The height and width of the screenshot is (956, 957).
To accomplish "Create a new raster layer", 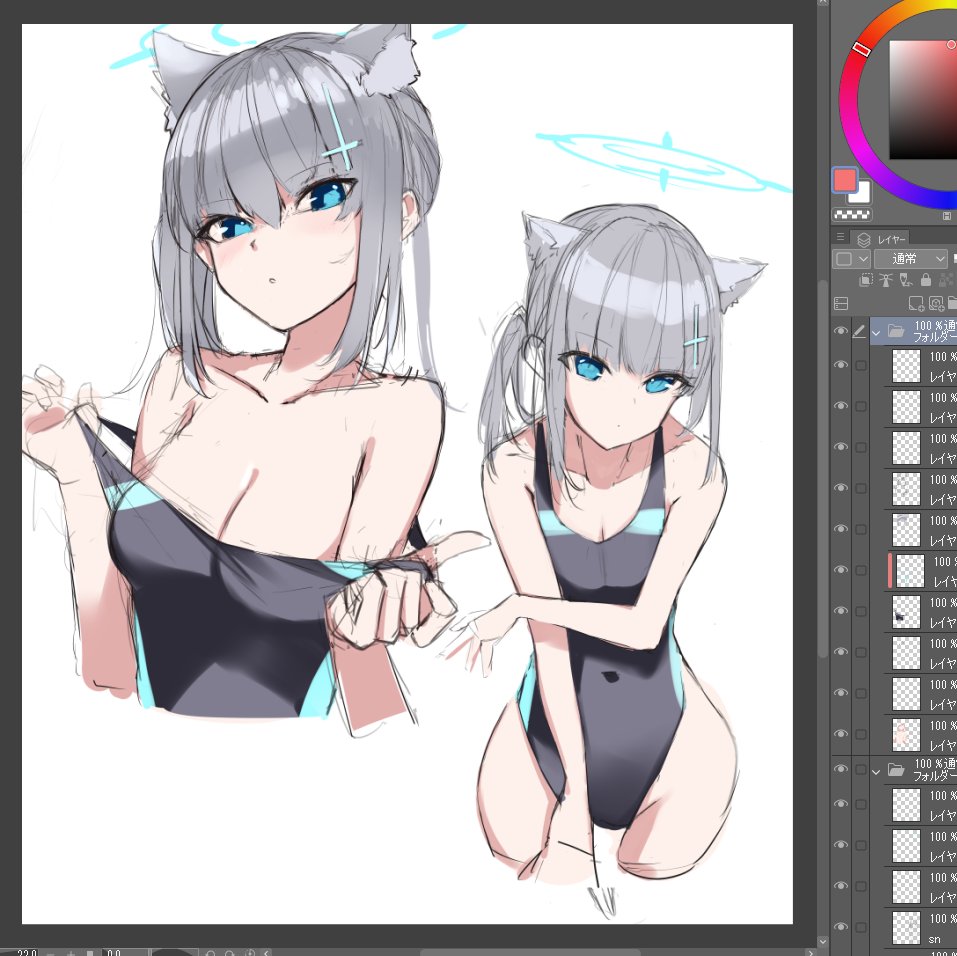I will [915, 303].
